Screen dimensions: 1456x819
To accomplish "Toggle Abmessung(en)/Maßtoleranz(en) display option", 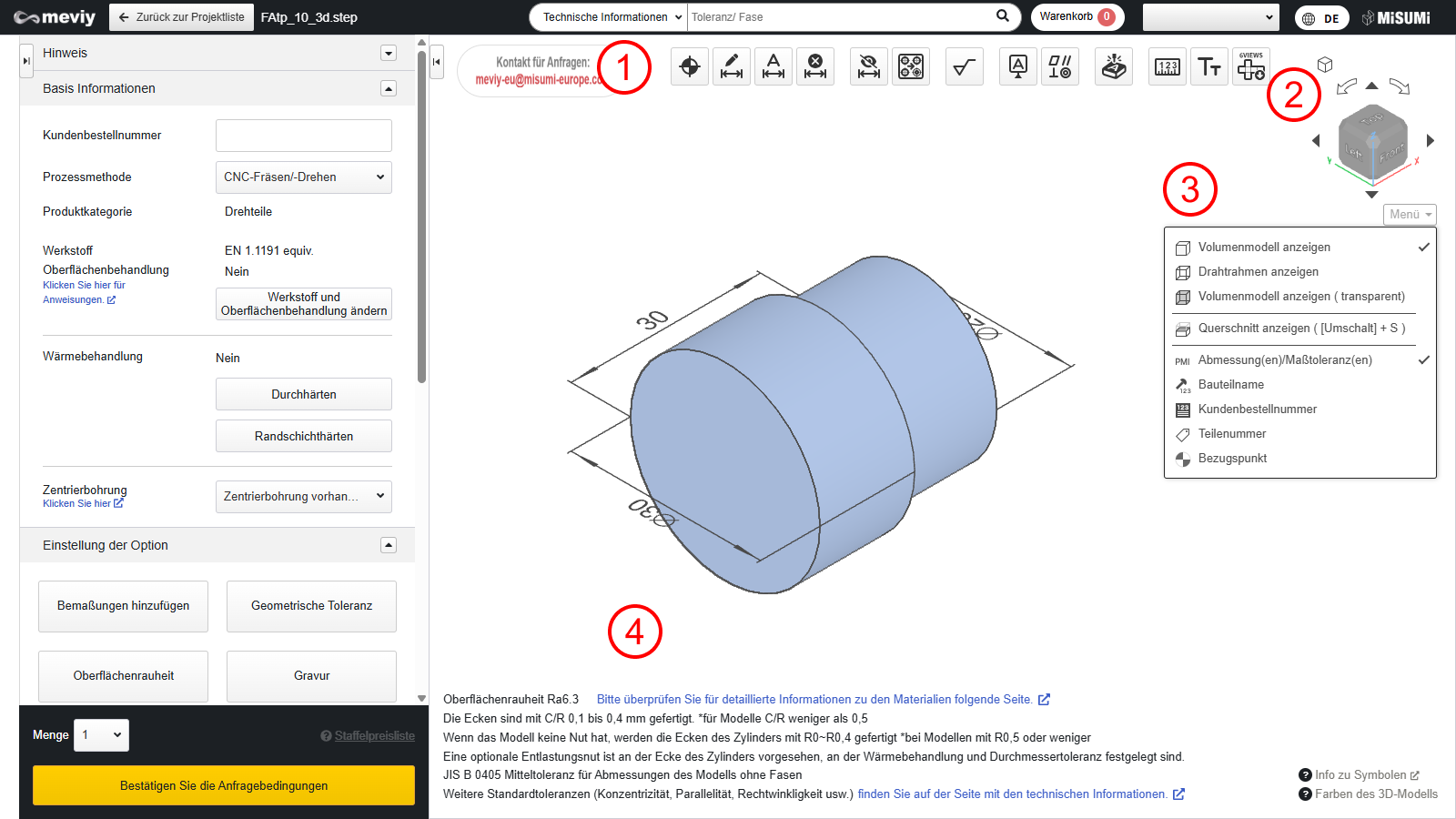I will 1284,360.
